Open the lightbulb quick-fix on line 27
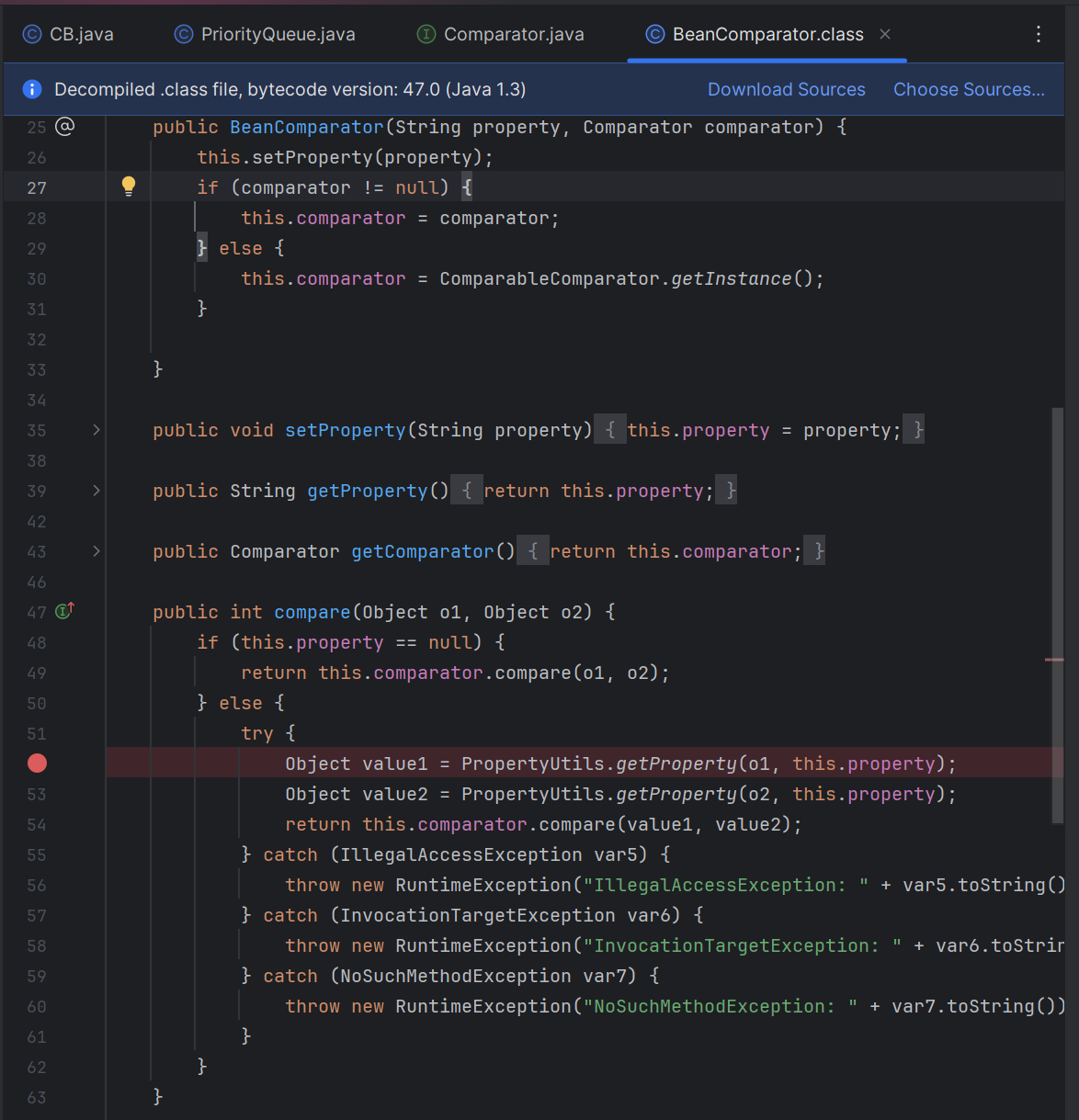Viewport: 1079px width, 1120px height. pos(129,187)
